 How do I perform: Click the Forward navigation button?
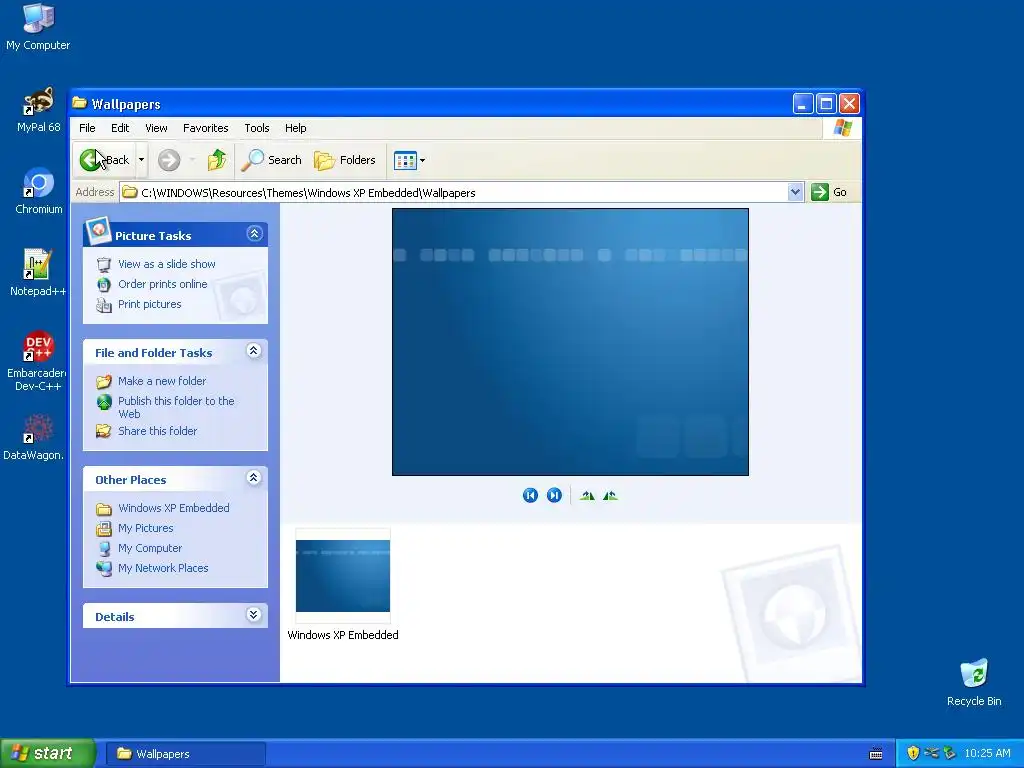pyautogui.click(x=169, y=160)
